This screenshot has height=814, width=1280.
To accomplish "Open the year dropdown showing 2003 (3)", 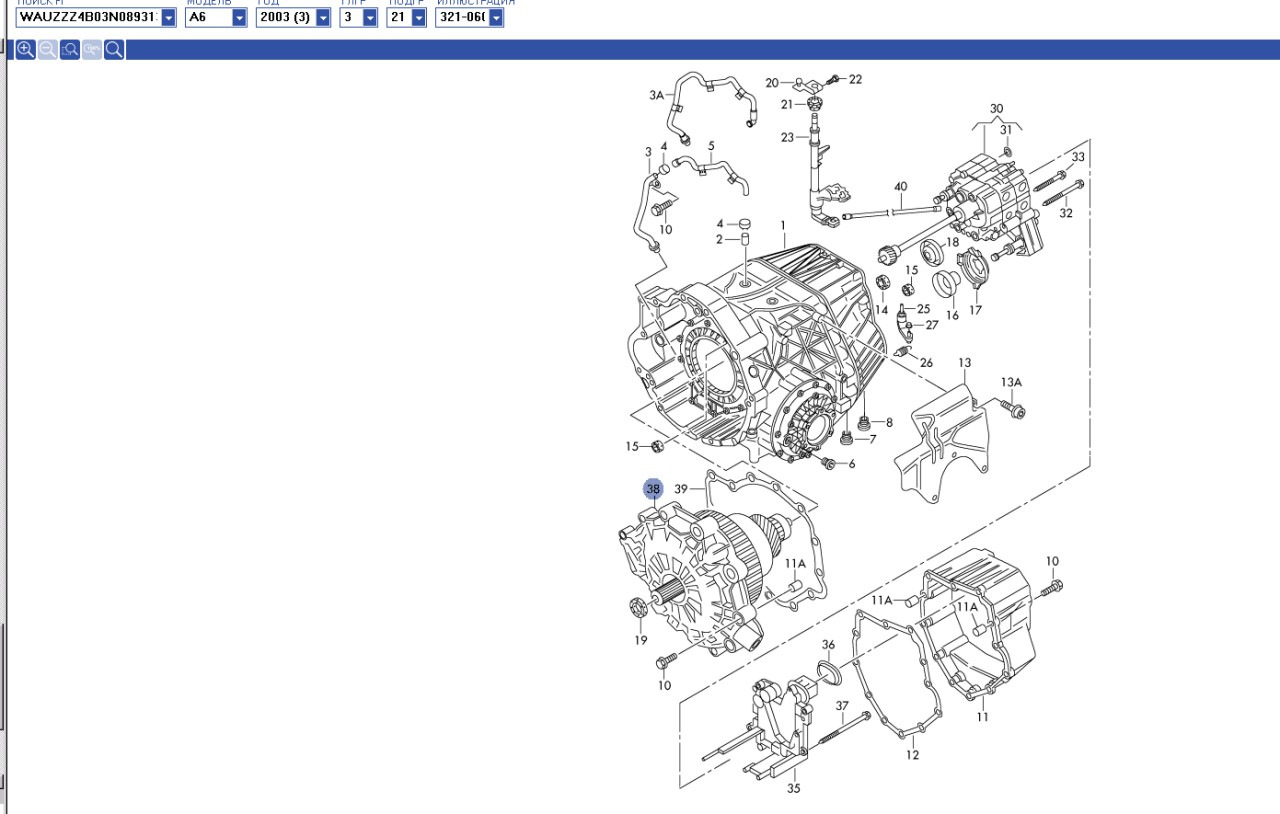I will click(x=322, y=18).
